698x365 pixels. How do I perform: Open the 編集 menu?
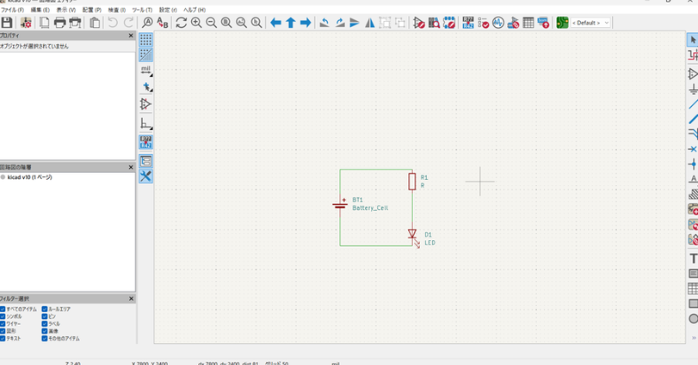(x=40, y=10)
